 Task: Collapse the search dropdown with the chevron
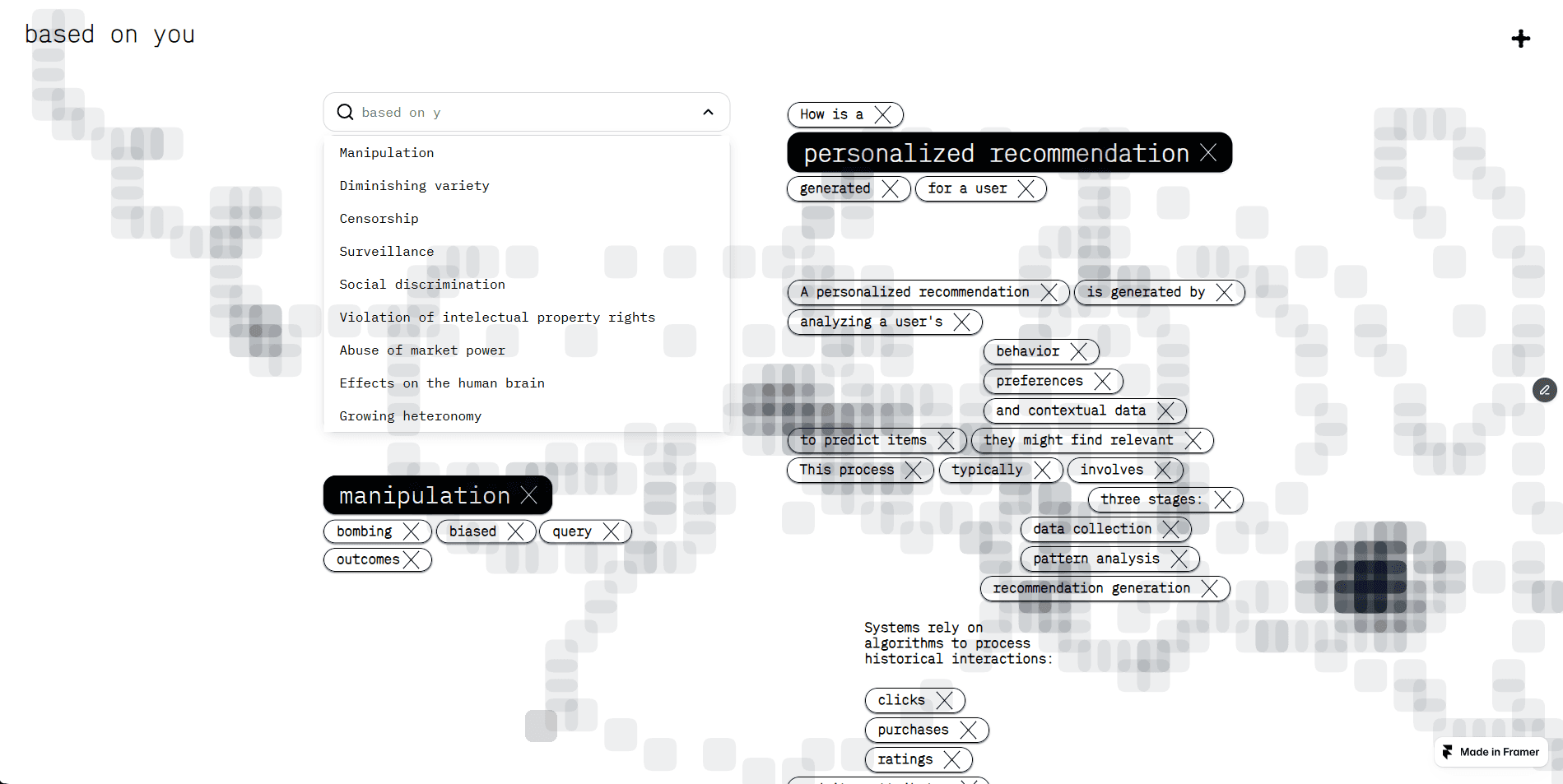(708, 112)
